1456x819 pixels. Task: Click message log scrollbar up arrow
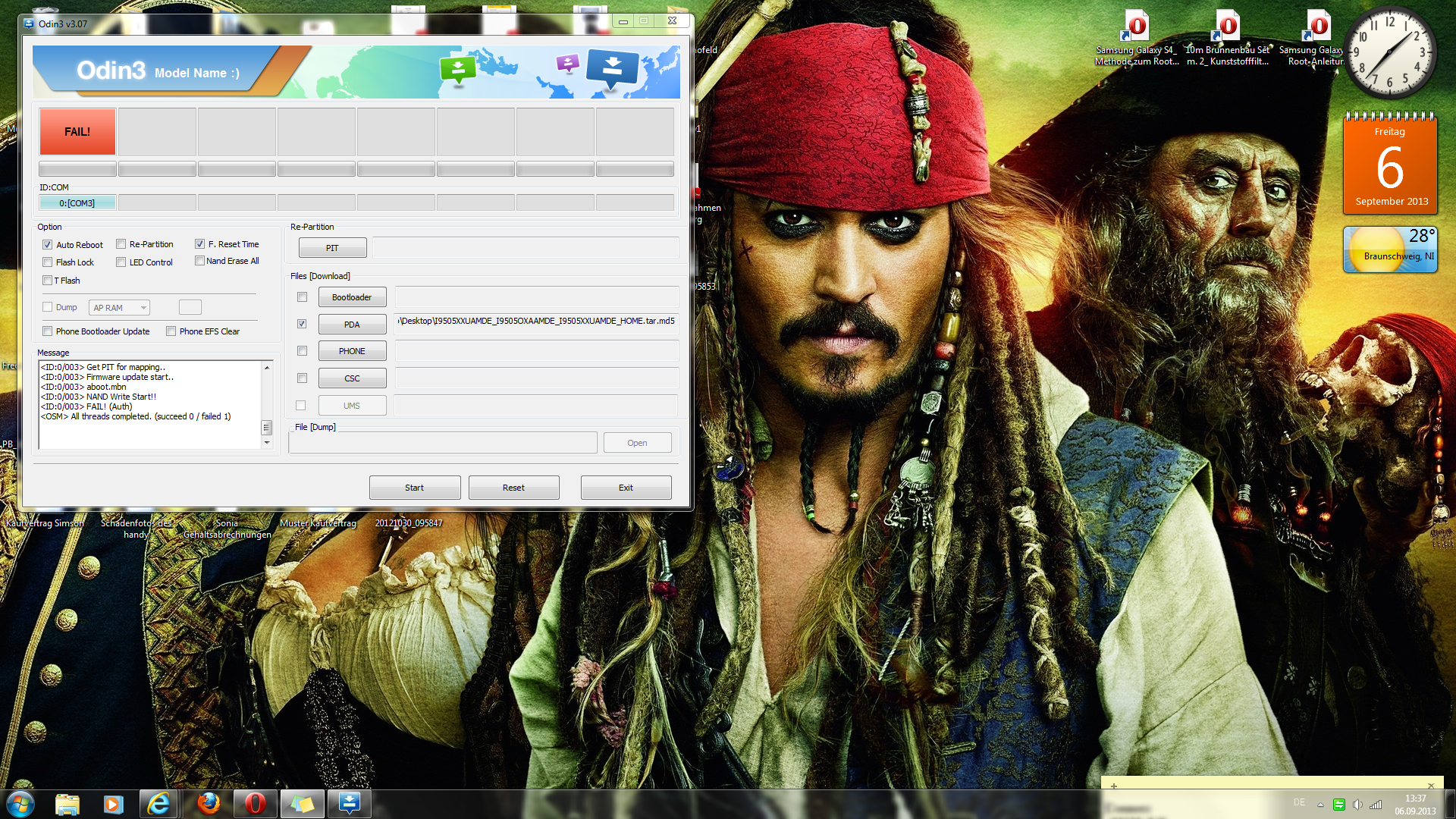tap(267, 368)
